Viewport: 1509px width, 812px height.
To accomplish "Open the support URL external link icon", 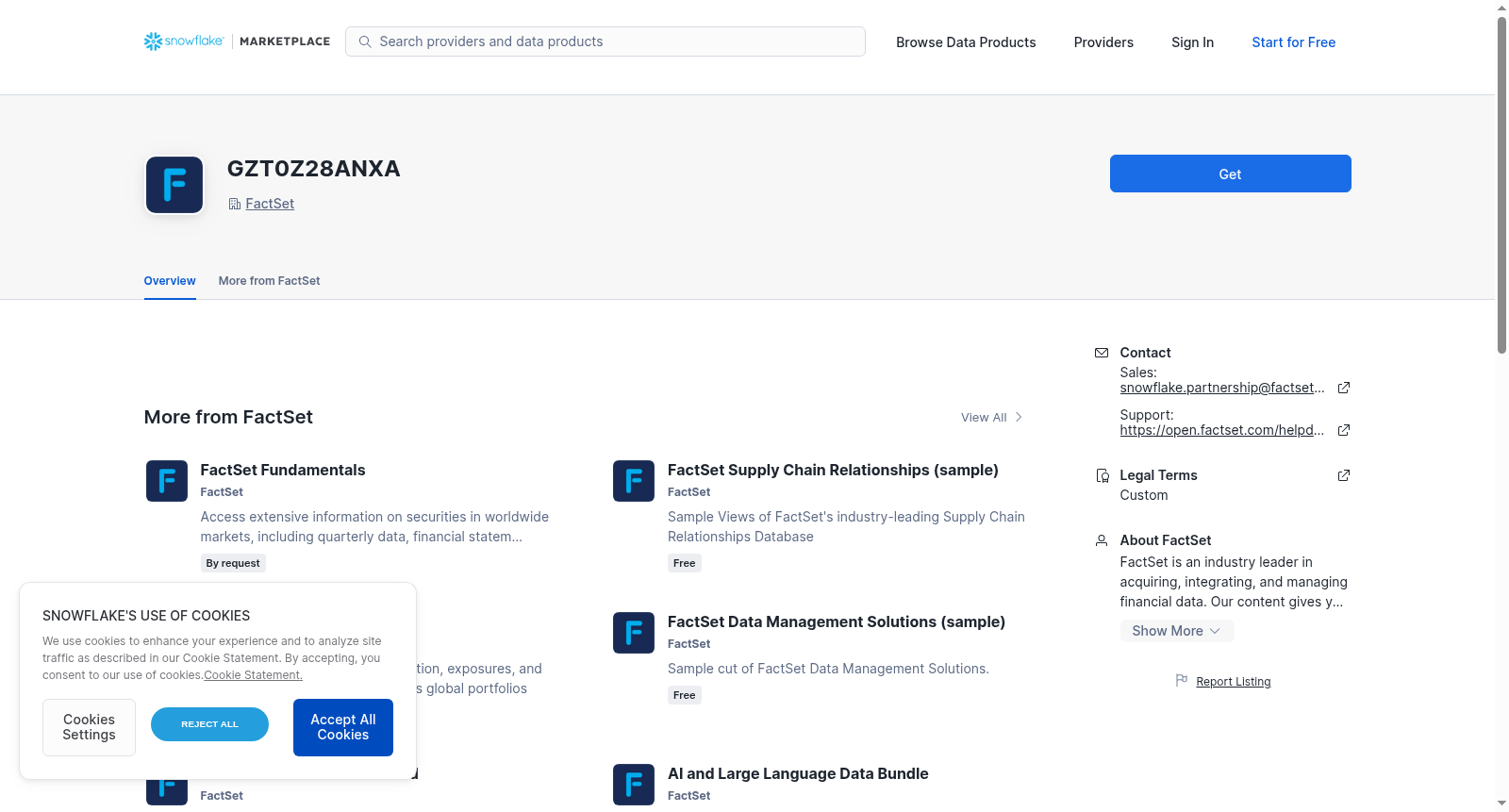I will tap(1344, 430).
